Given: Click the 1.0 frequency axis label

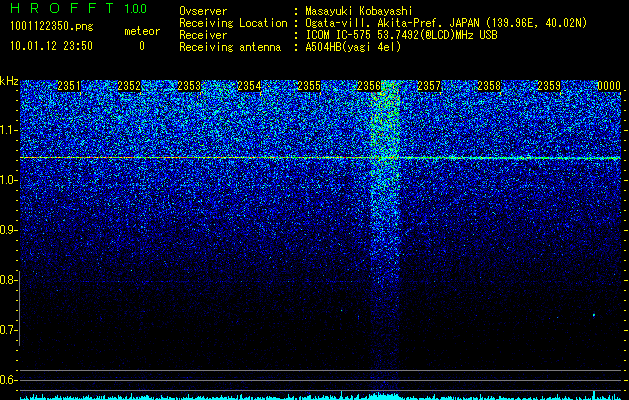Looking at the screenshot, I should (x=8, y=180).
